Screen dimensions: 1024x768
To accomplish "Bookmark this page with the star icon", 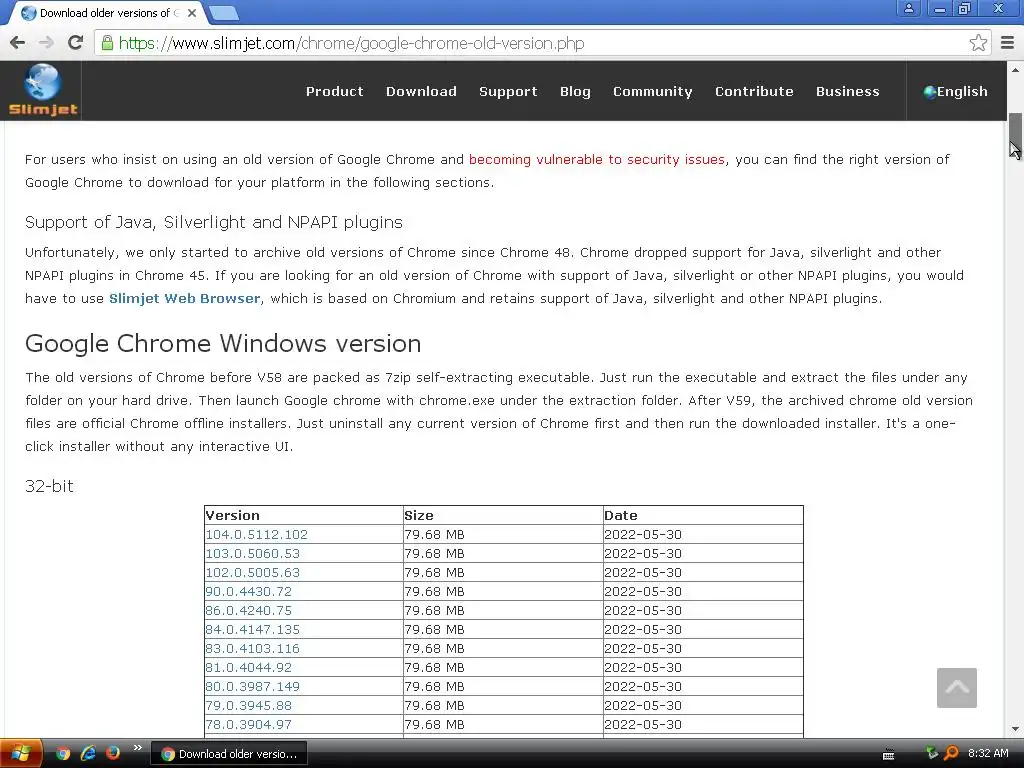I will [978, 43].
